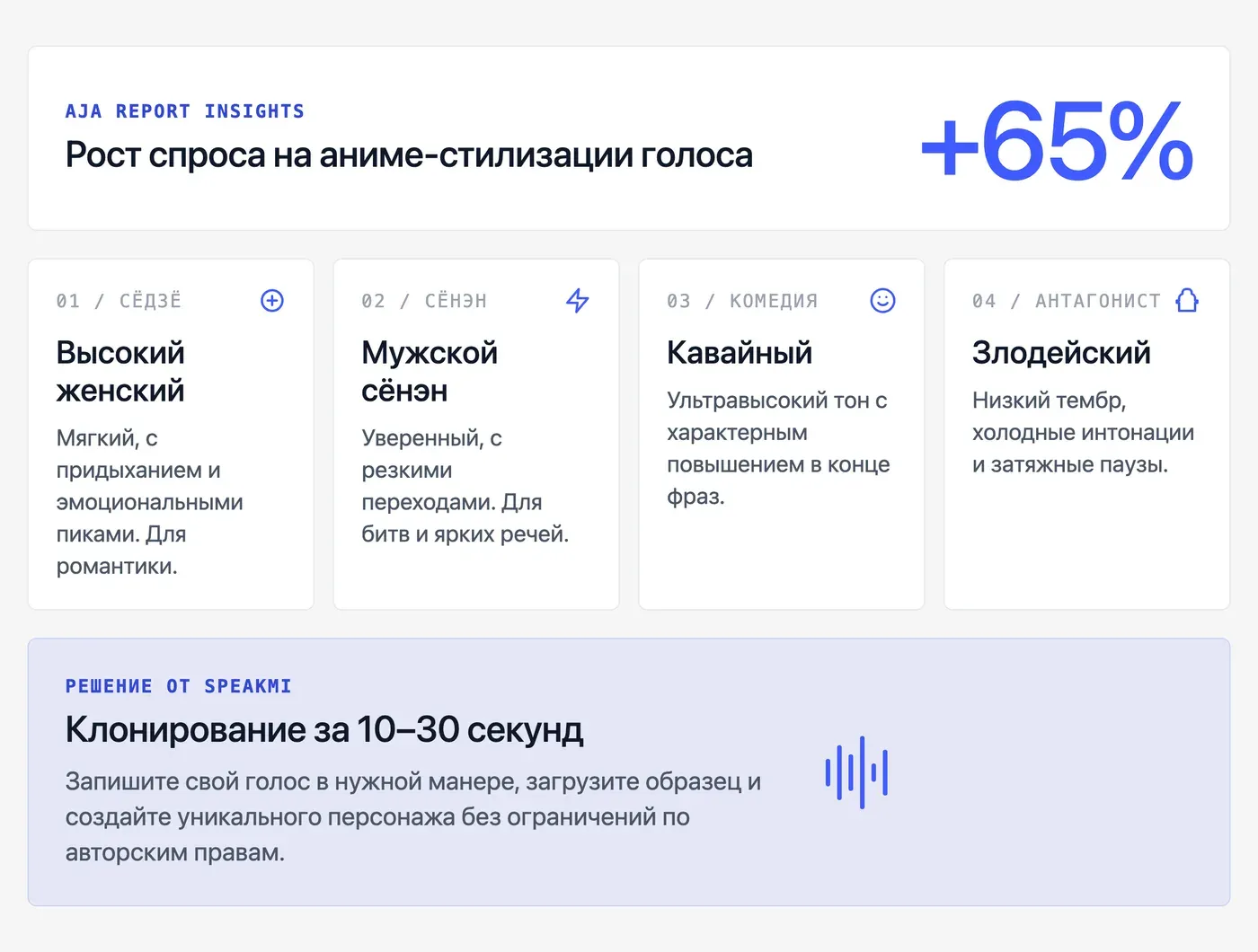
Task: Click the description starting Низкий тембр
Action: 1083,432
